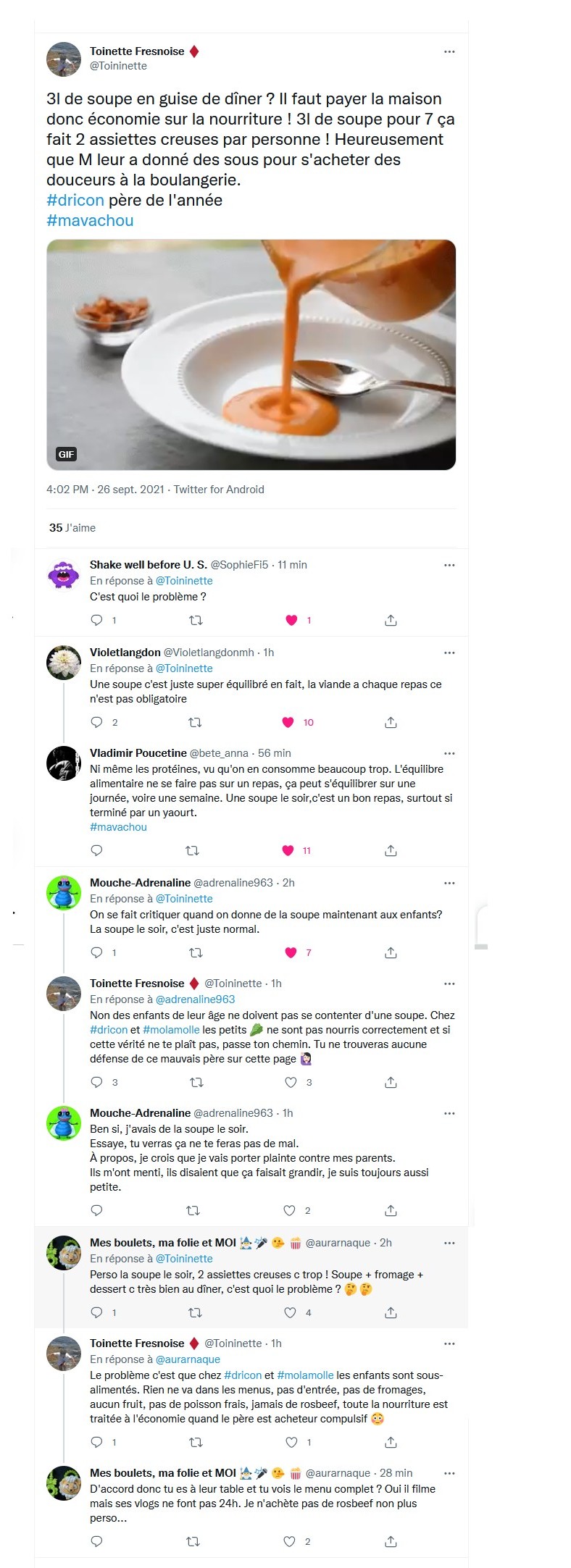Retweet Violetlangdon's soup reply
Viewport: 571px width, 1568px height.
tap(195, 722)
